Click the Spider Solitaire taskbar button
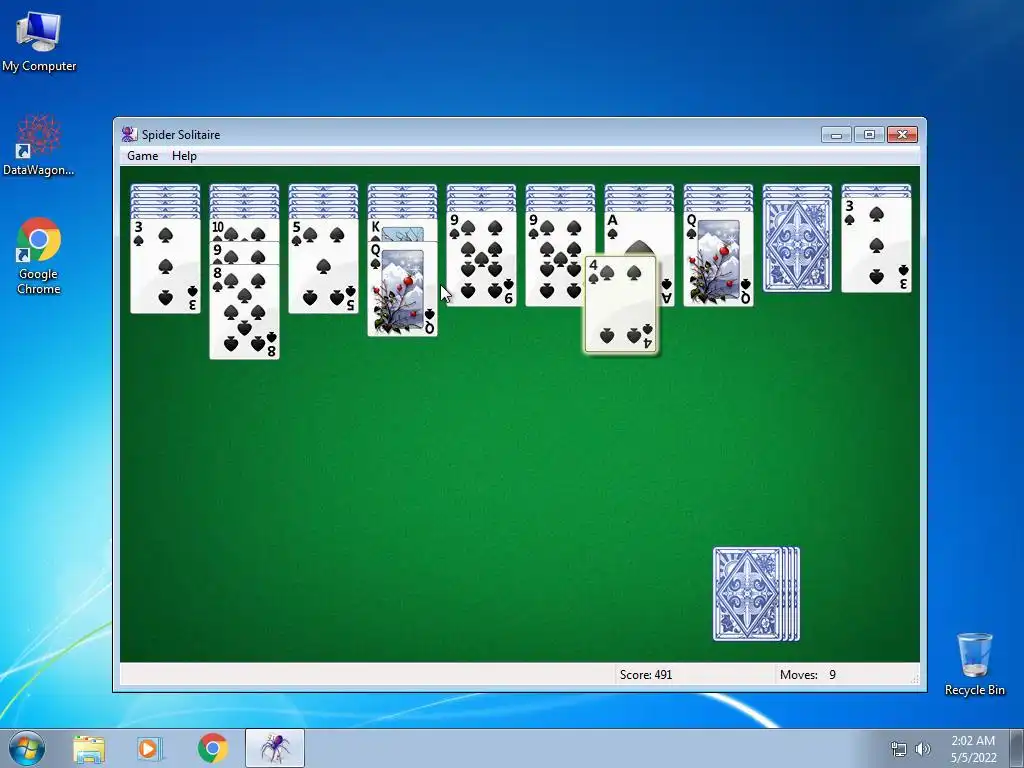 pyautogui.click(x=275, y=748)
